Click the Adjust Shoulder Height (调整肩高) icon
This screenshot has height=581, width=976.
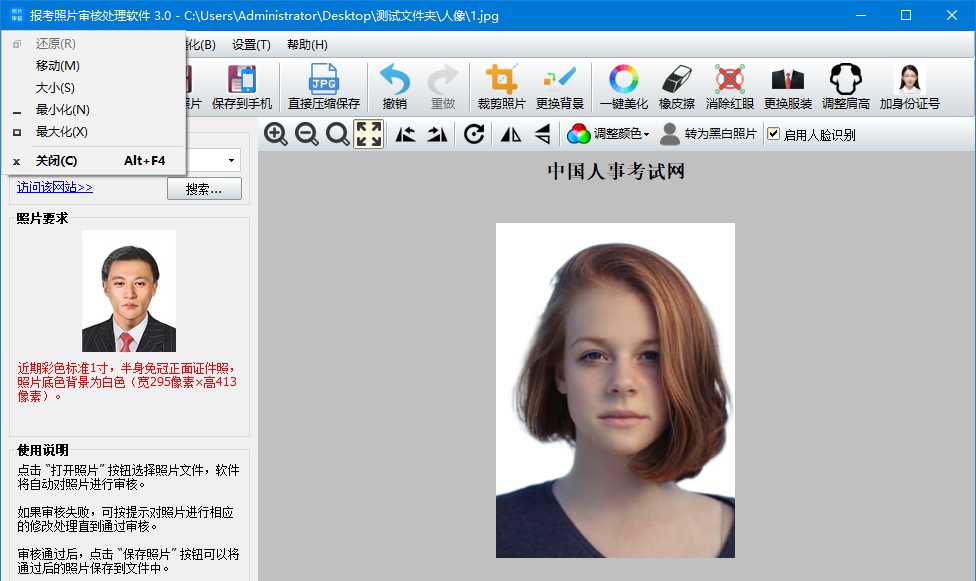click(845, 87)
